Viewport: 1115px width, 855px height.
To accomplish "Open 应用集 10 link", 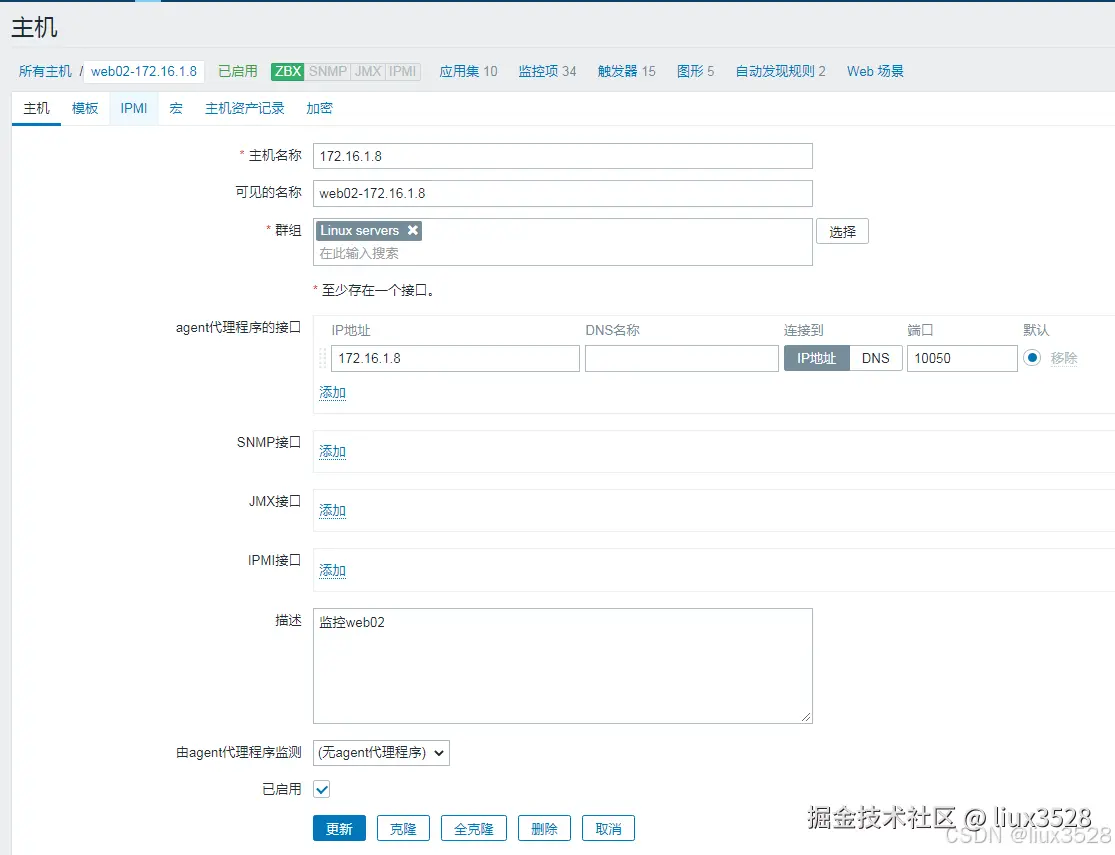I will coord(469,71).
